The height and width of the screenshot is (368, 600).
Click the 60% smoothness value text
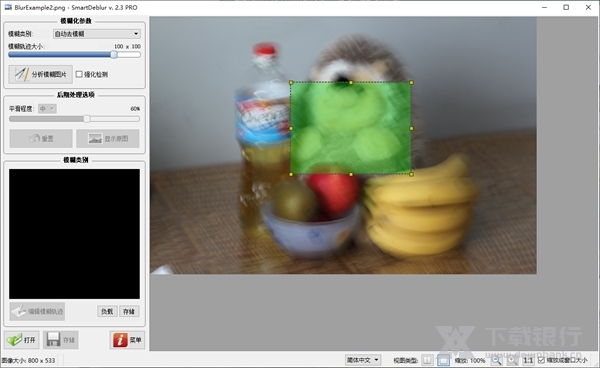[x=135, y=109]
